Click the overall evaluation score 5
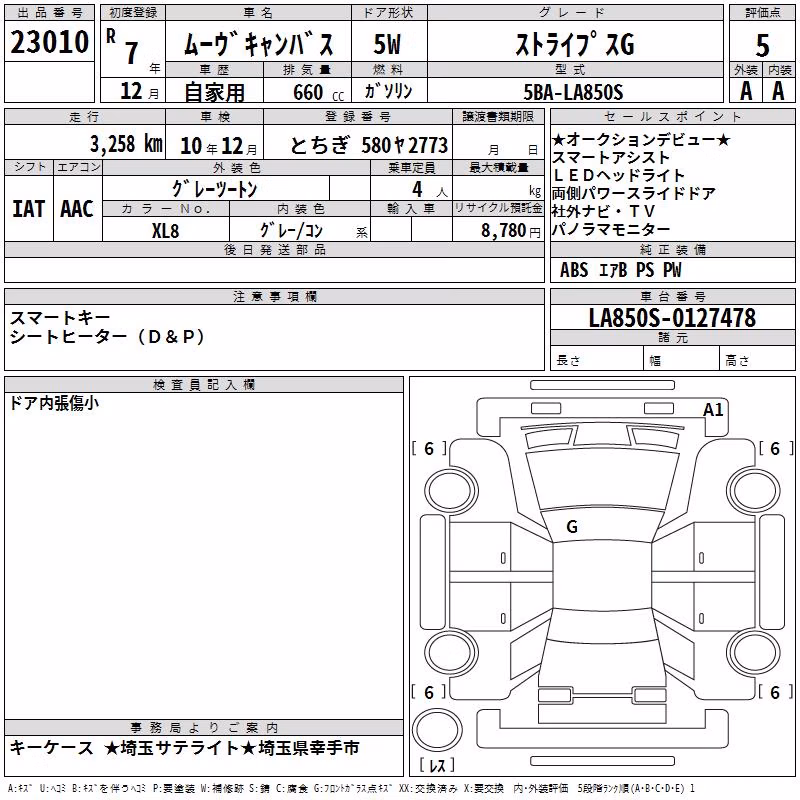Screen dimensions: 800x800 pos(762,45)
